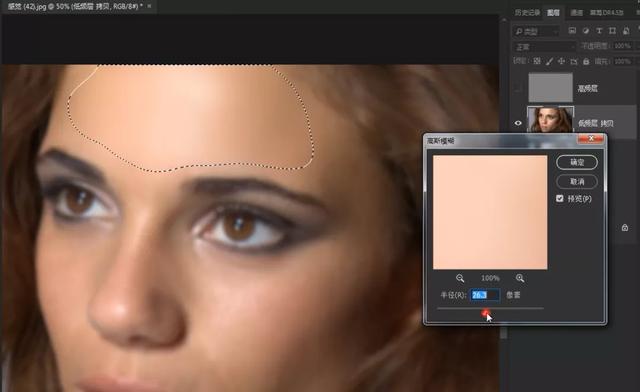Click the blur radius slider handle
The width and height of the screenshot is (640, 392).
coord(485,313)
